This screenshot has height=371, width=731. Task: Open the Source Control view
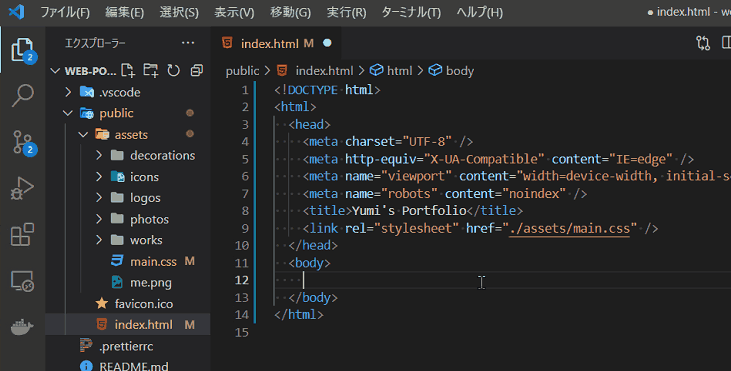[22, 142]
